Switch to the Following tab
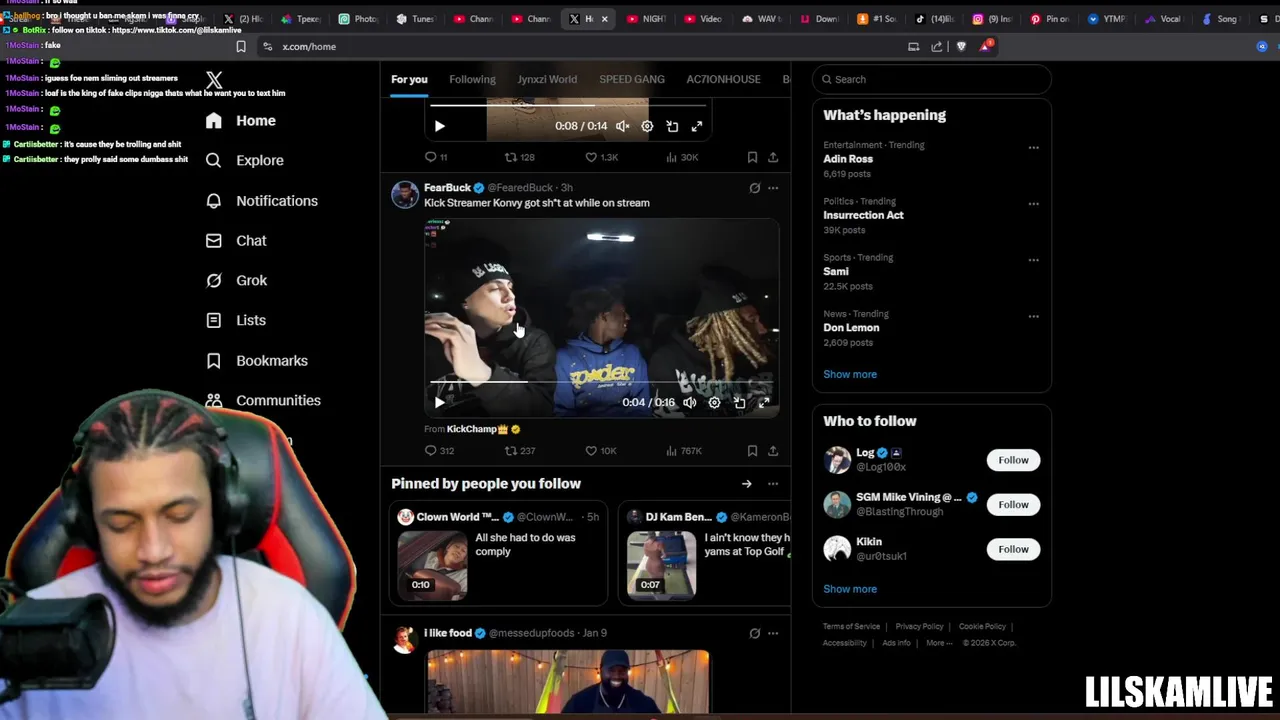1280x720 pixels. pyautogui.click(x=472, y=79)
